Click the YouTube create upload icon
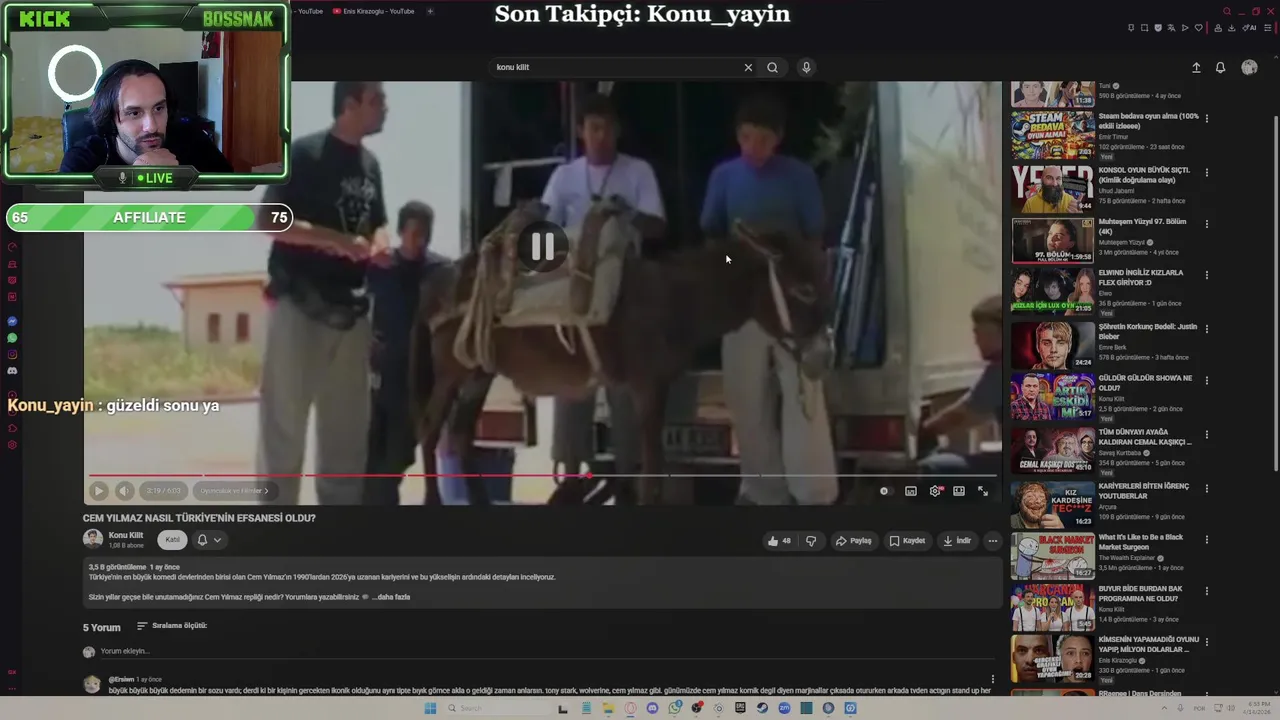 pyautogui.click(x=1196, y=67)
